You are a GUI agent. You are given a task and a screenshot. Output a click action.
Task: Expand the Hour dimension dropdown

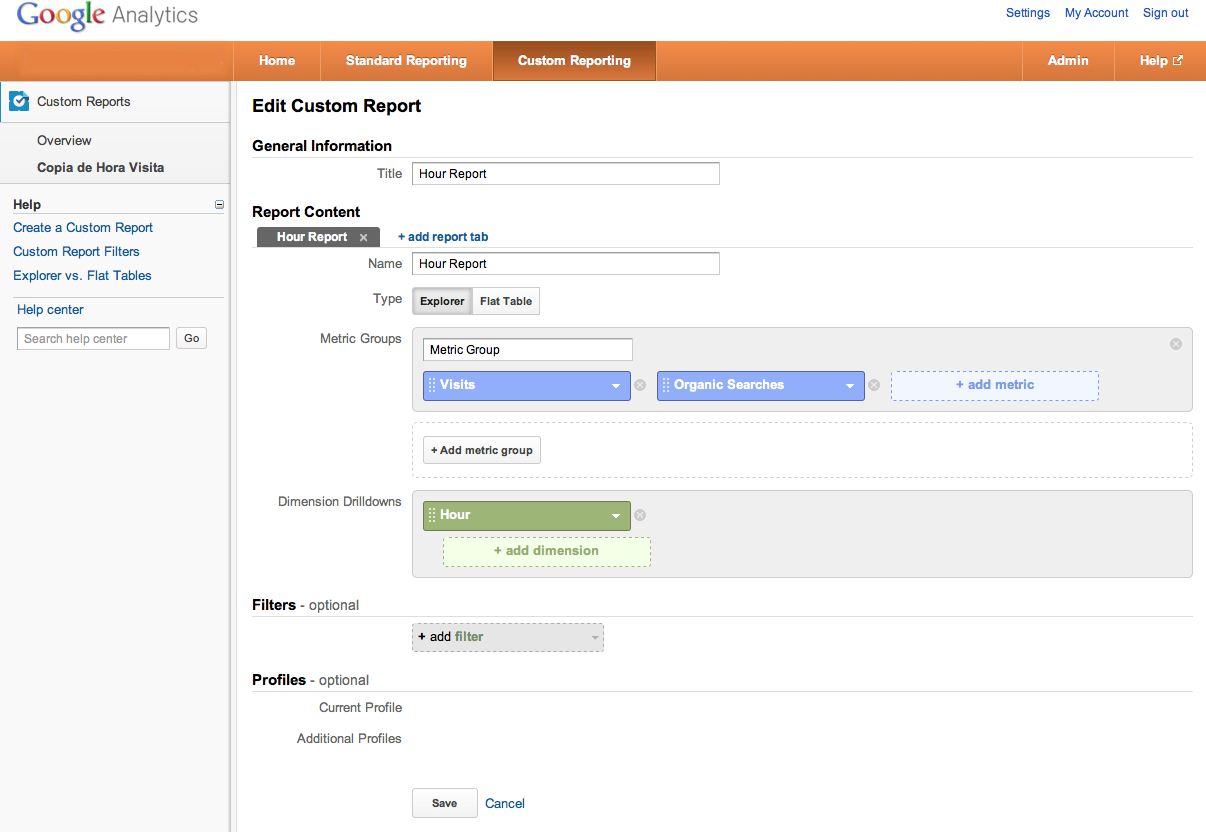tap(616, 516)
